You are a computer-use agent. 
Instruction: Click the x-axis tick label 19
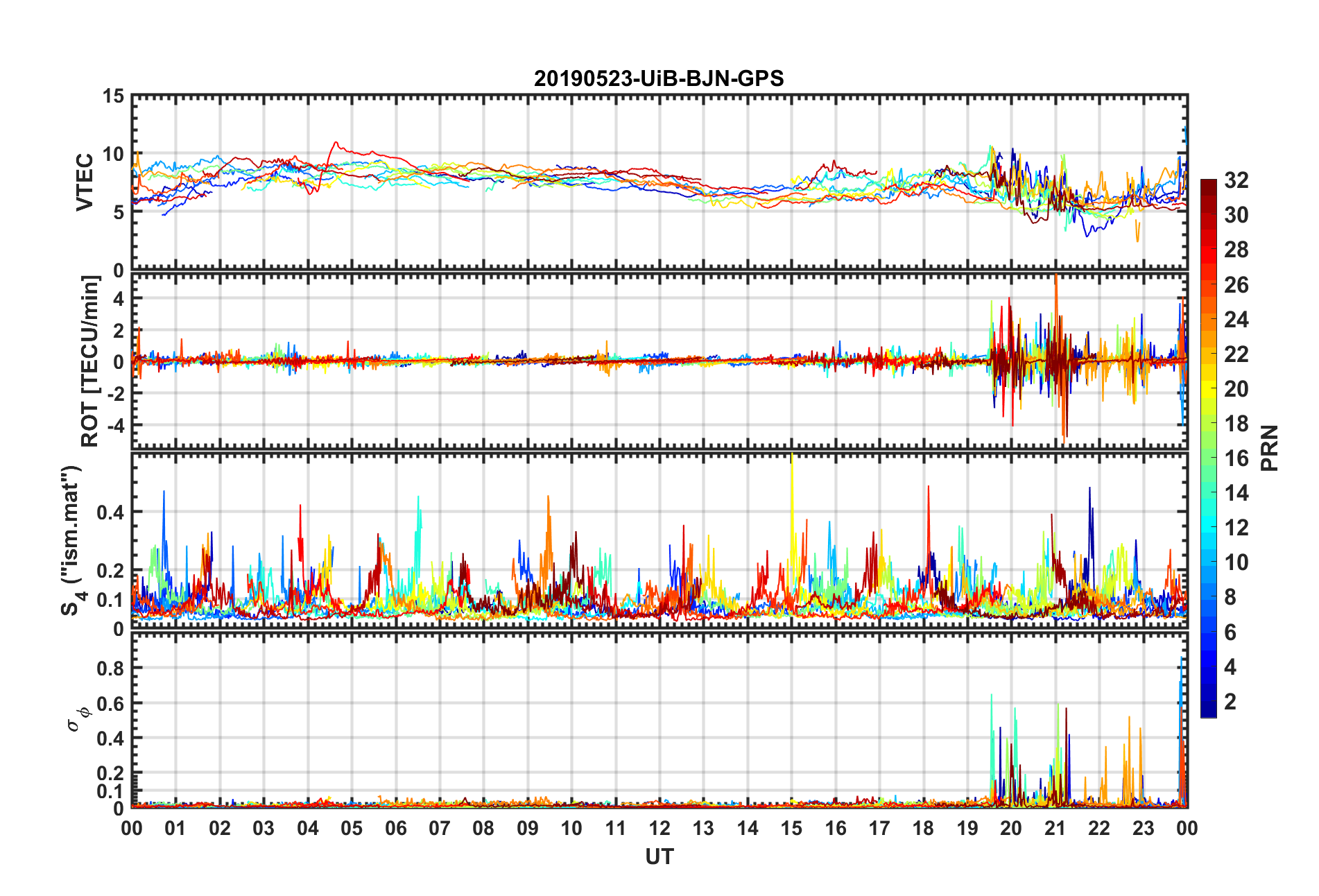967,828
